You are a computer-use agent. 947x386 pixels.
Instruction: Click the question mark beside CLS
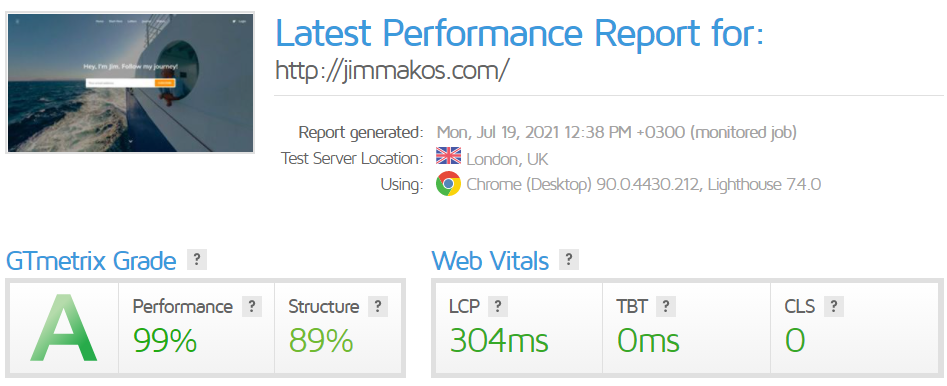click(x=833, y=306)
